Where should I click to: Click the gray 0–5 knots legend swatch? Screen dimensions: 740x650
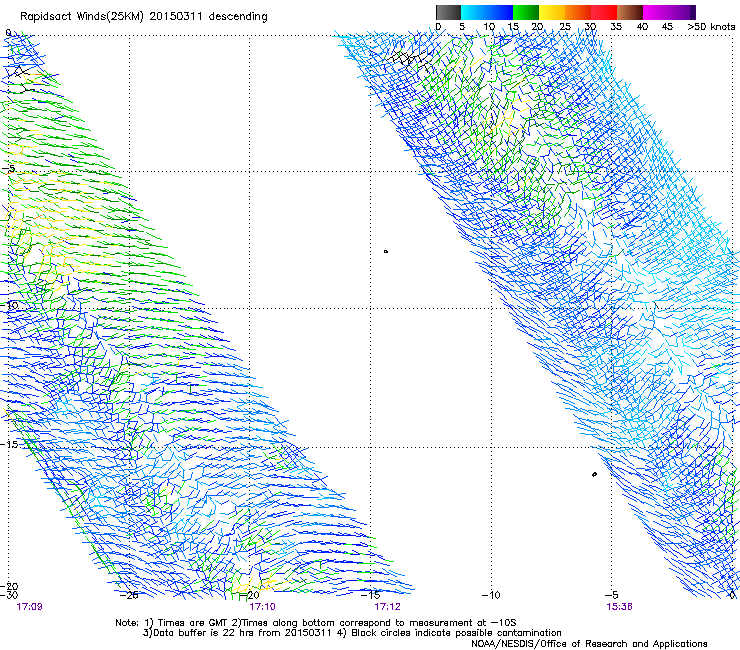coord(448,12)
